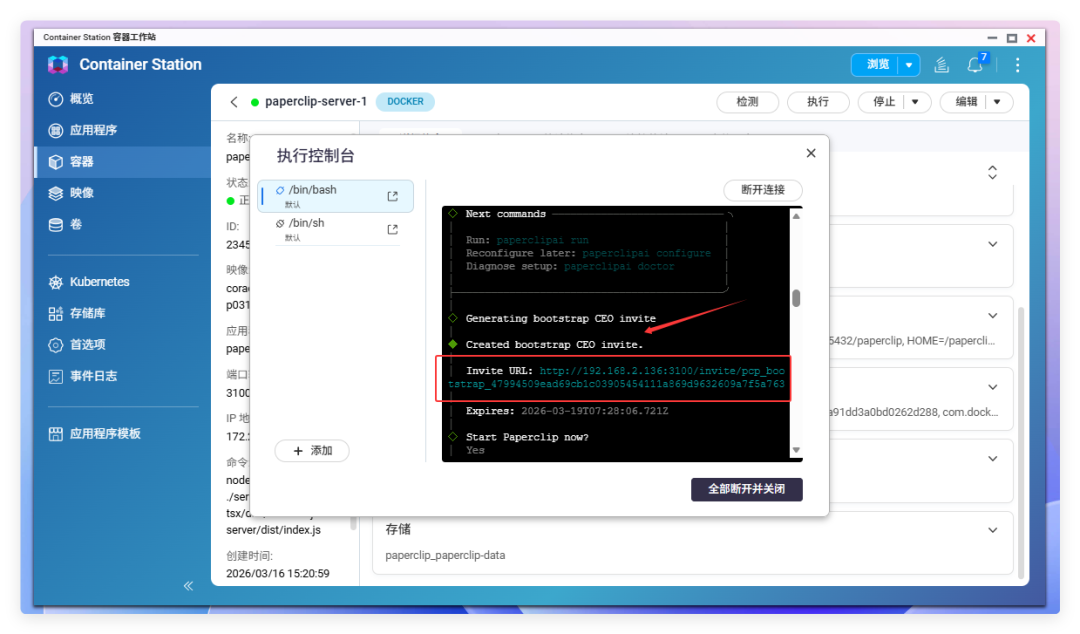1080x634 pixels.
Task: Open the Browse button dropdown arrow
Action: (x=909, y=65)
